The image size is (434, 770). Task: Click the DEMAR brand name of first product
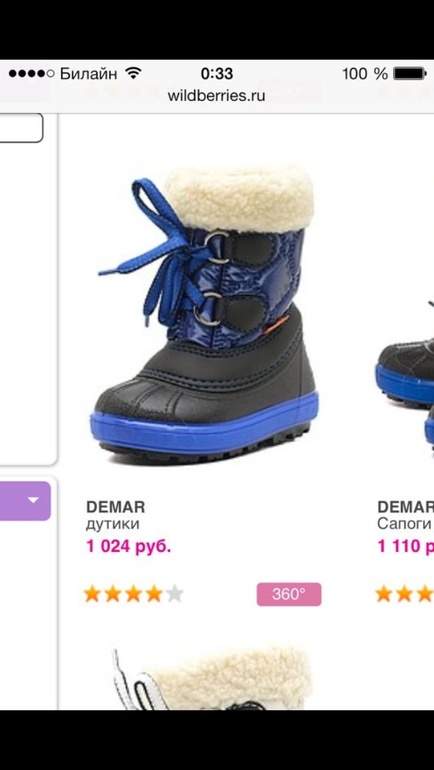click(x=115, y=507)
